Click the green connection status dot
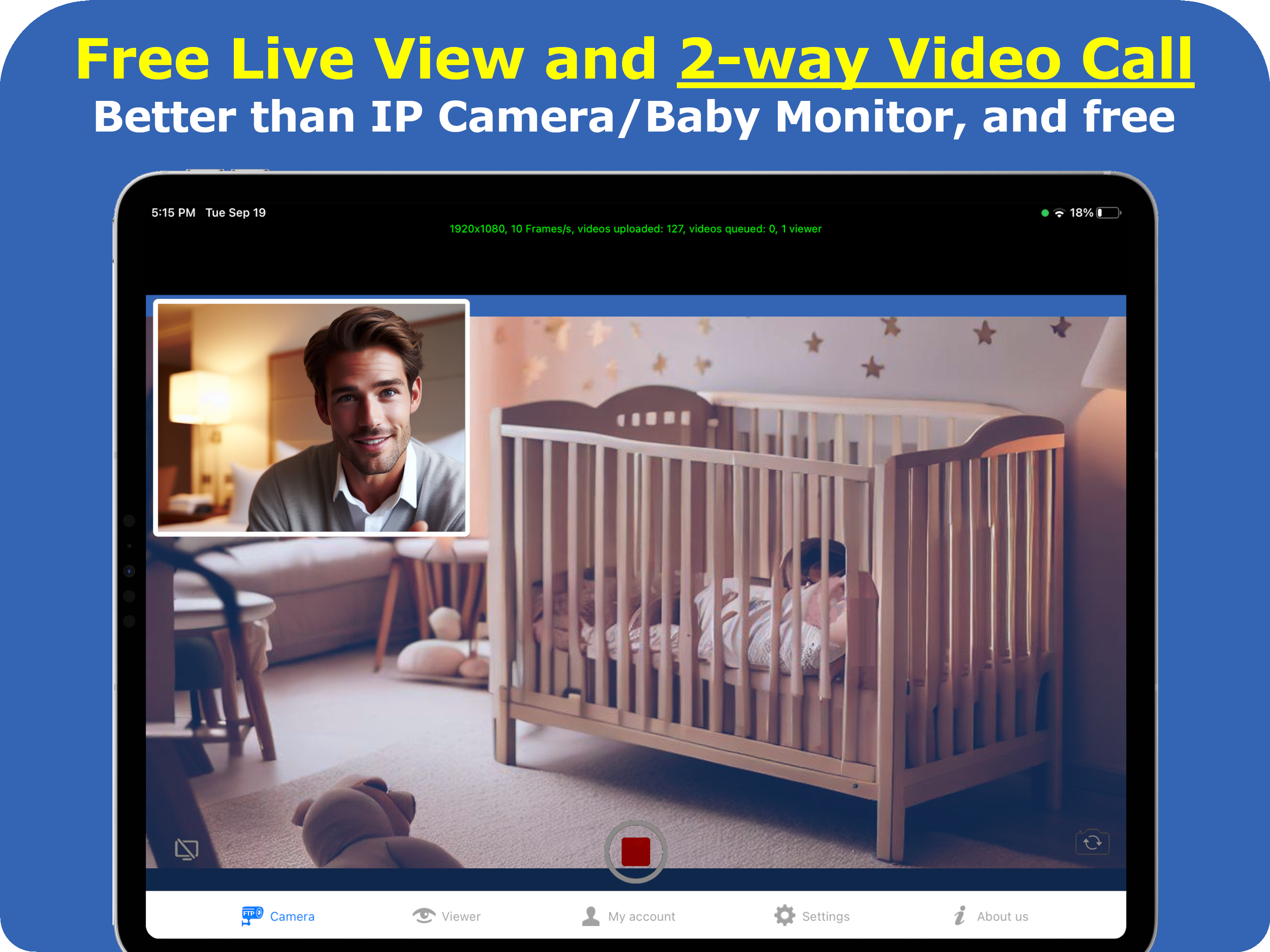Viewport: 1270px width, 952px height. tap(1045, 212)
